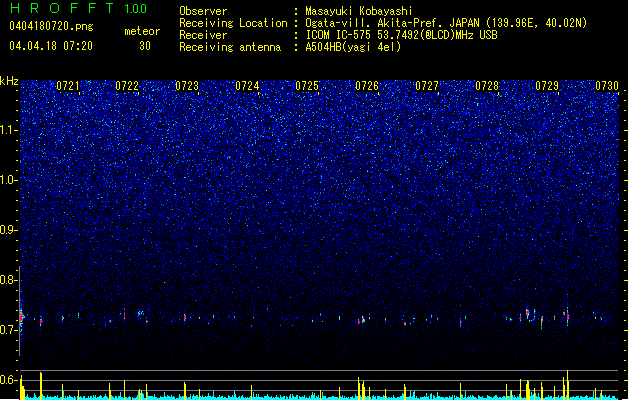Screen dimensions: 629x400
Task: Select the meteor count value 30
Action: [145, 46]
